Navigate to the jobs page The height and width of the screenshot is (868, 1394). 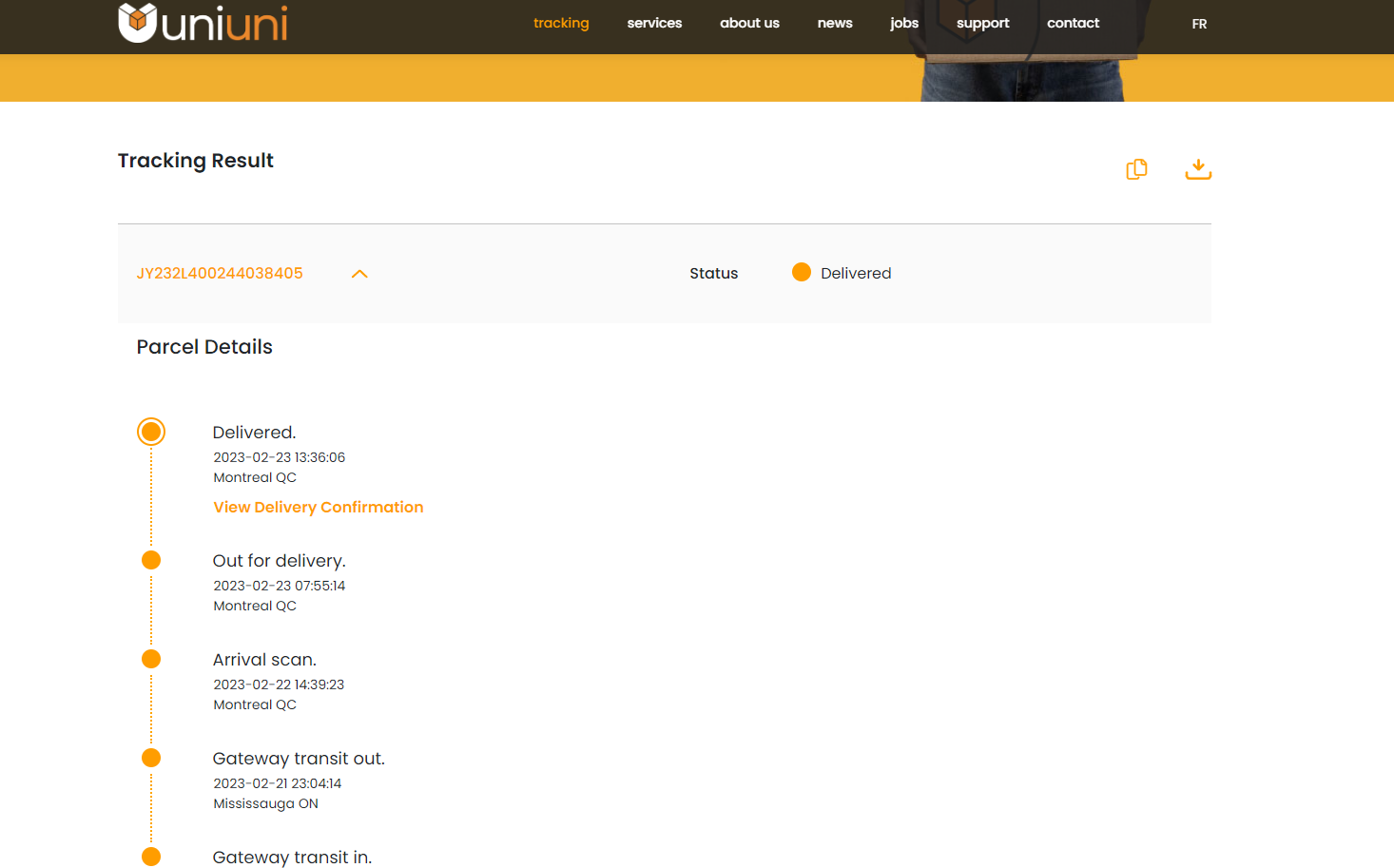tap(904, 23)
